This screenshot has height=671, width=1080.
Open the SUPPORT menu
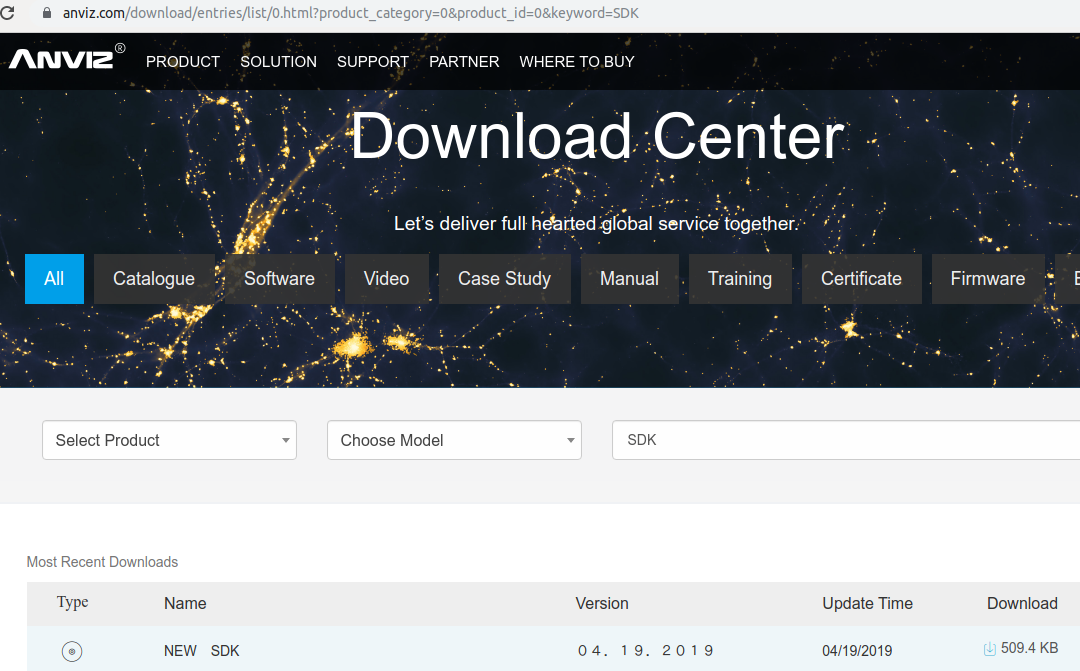pos(373,62)
